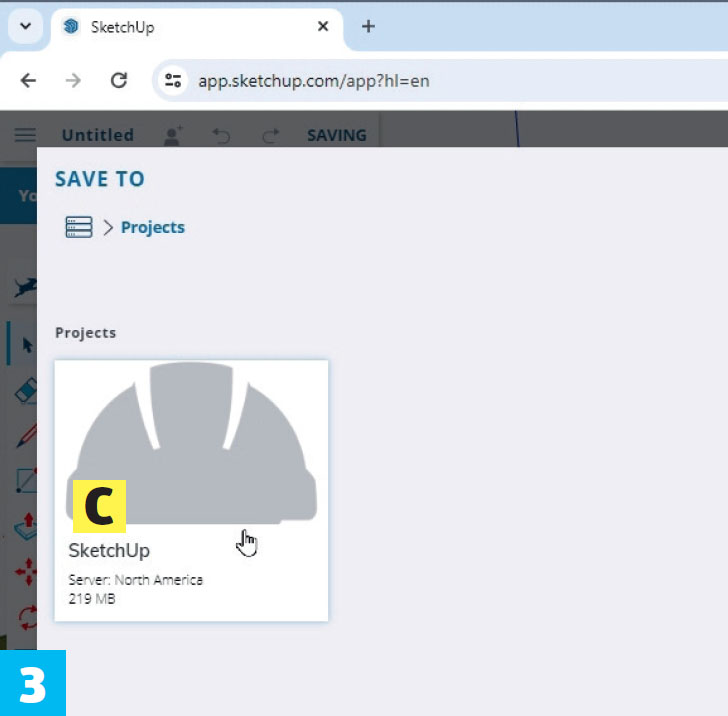Screen dimensions: 728x716
Task: Open the SketchUp project card
Action: pyautogui.click(x=191, y=490)
